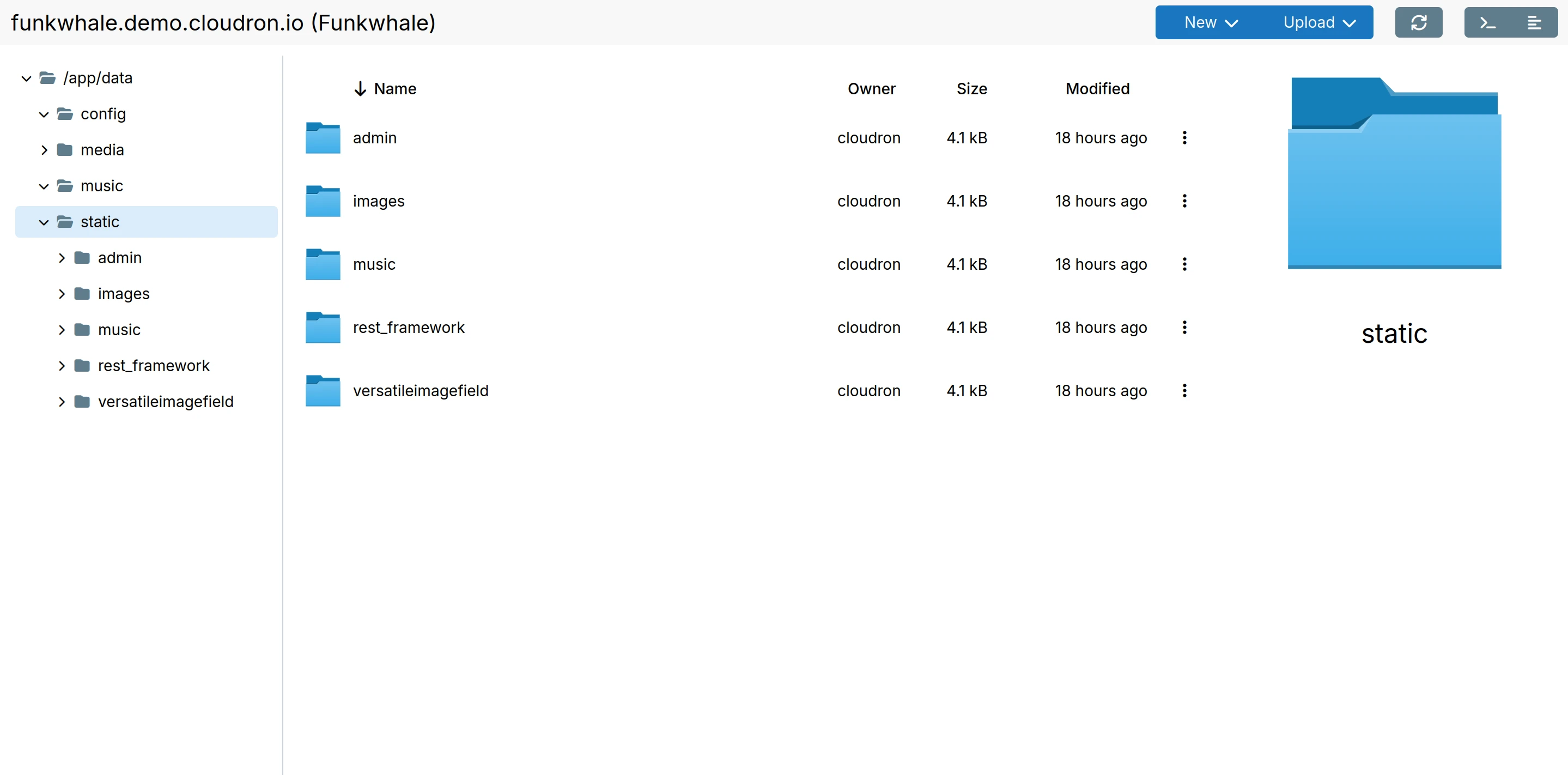Image resolution: width=1568 pixels, height=775 pixels.
Task: Open the kebab menu for the music row
Action: point(1184,264)
